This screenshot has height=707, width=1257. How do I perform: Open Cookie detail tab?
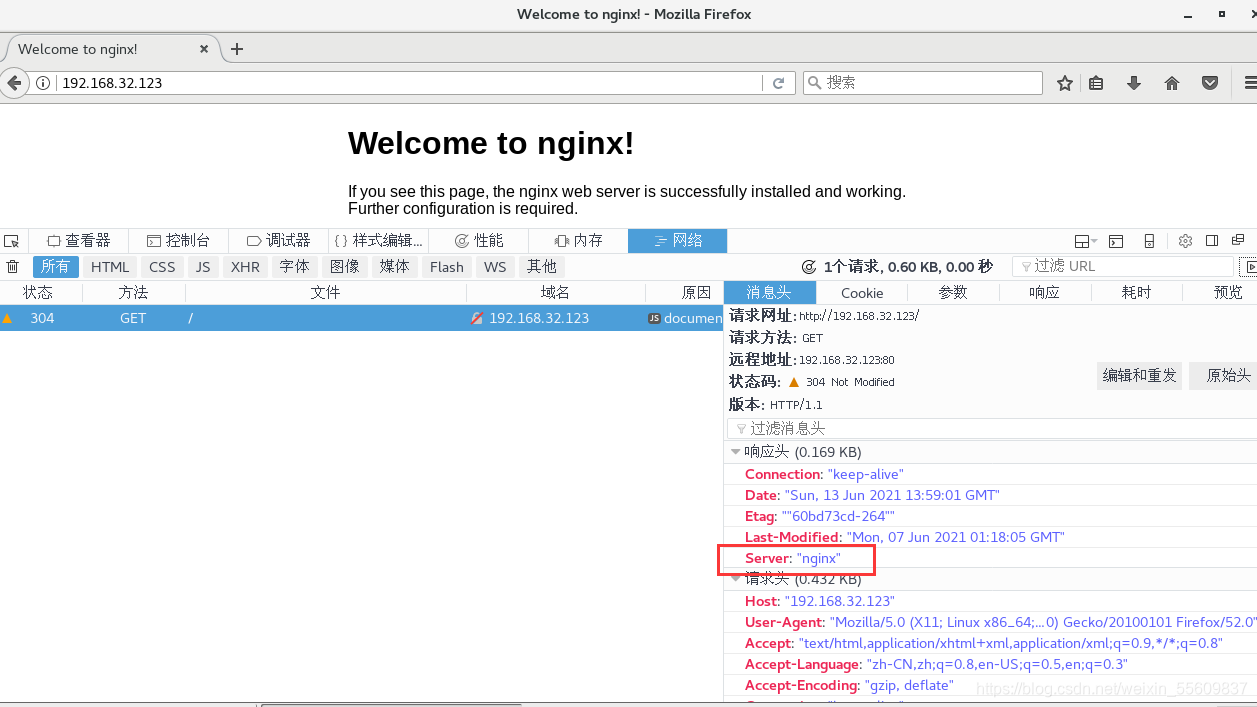point(862,293)
